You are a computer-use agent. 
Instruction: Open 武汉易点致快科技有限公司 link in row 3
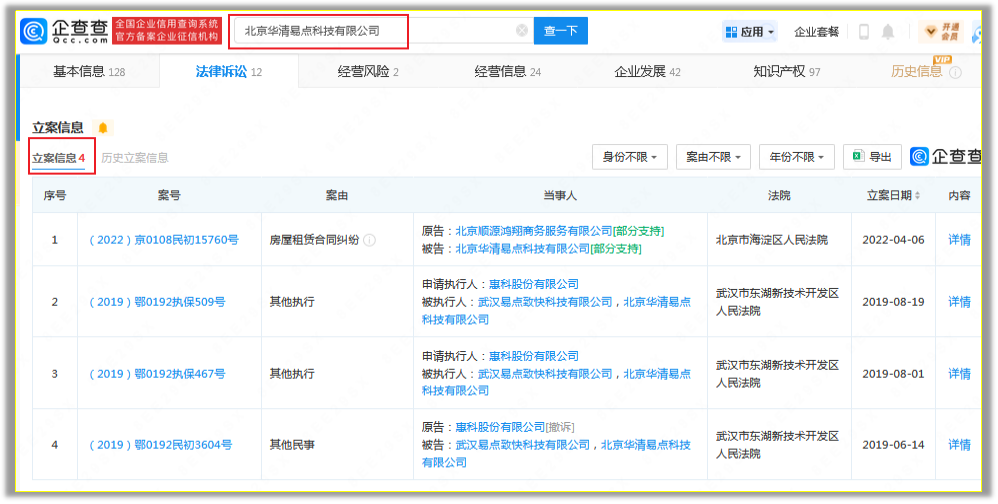click(545, 374)
